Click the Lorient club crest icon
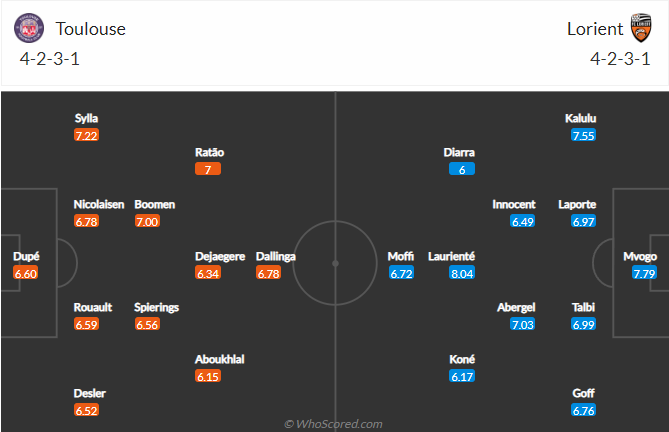The height and width of the screenshot is (432, 669). 641,28
